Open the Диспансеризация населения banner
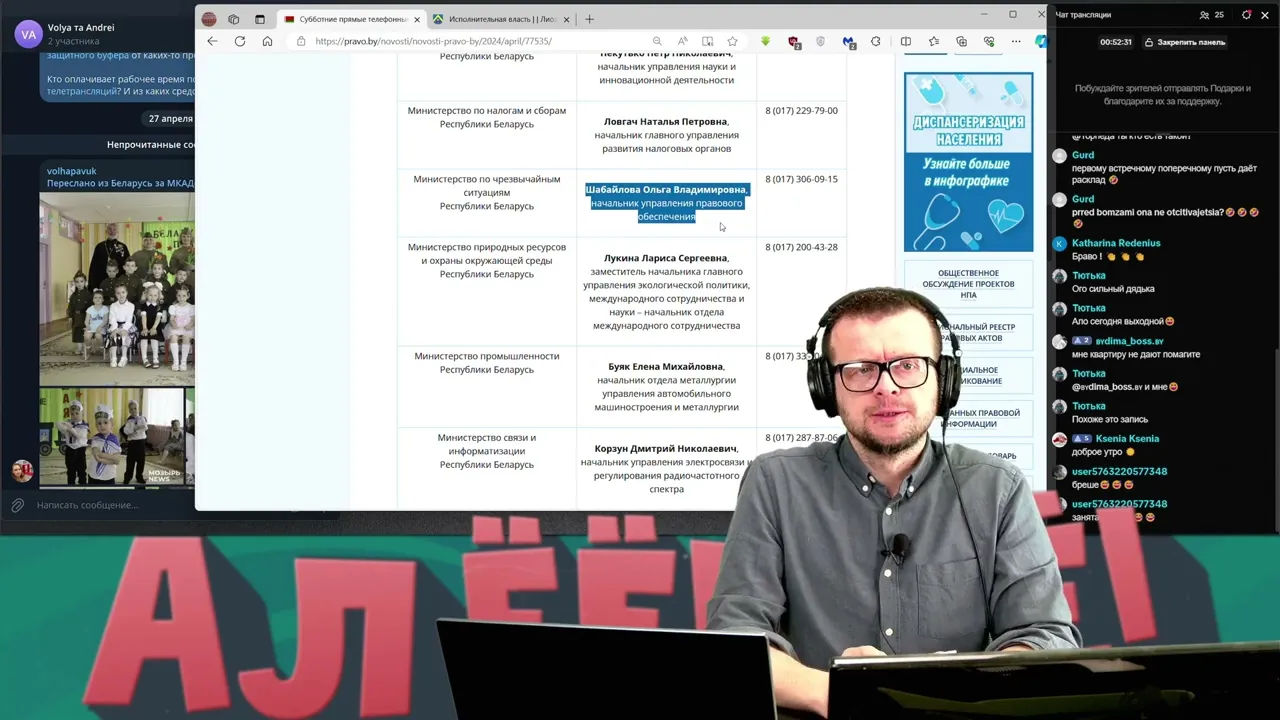This screenshot has width=1280, height=720. tap(968, 162)
